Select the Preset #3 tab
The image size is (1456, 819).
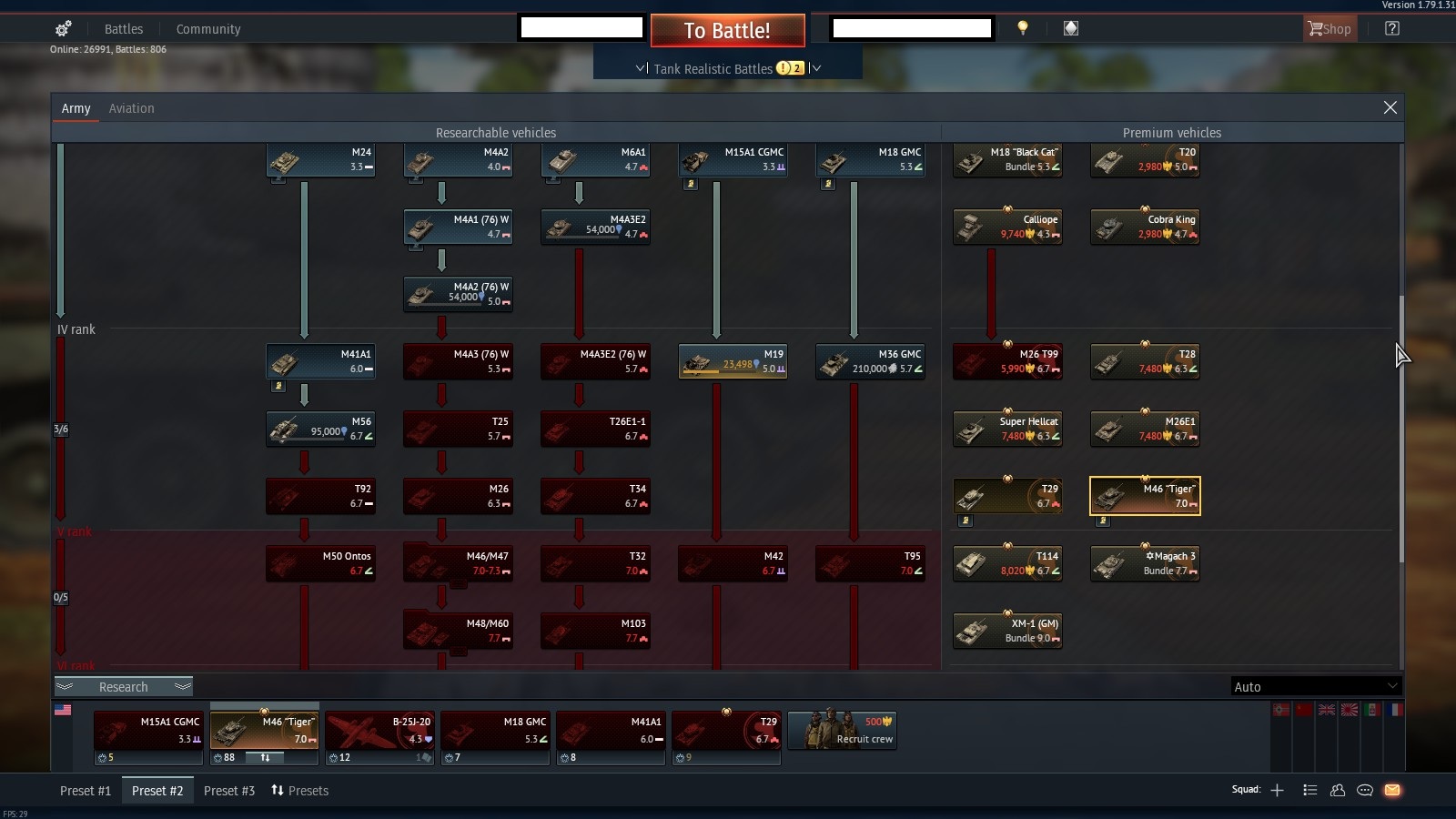(x=229, y=791)
